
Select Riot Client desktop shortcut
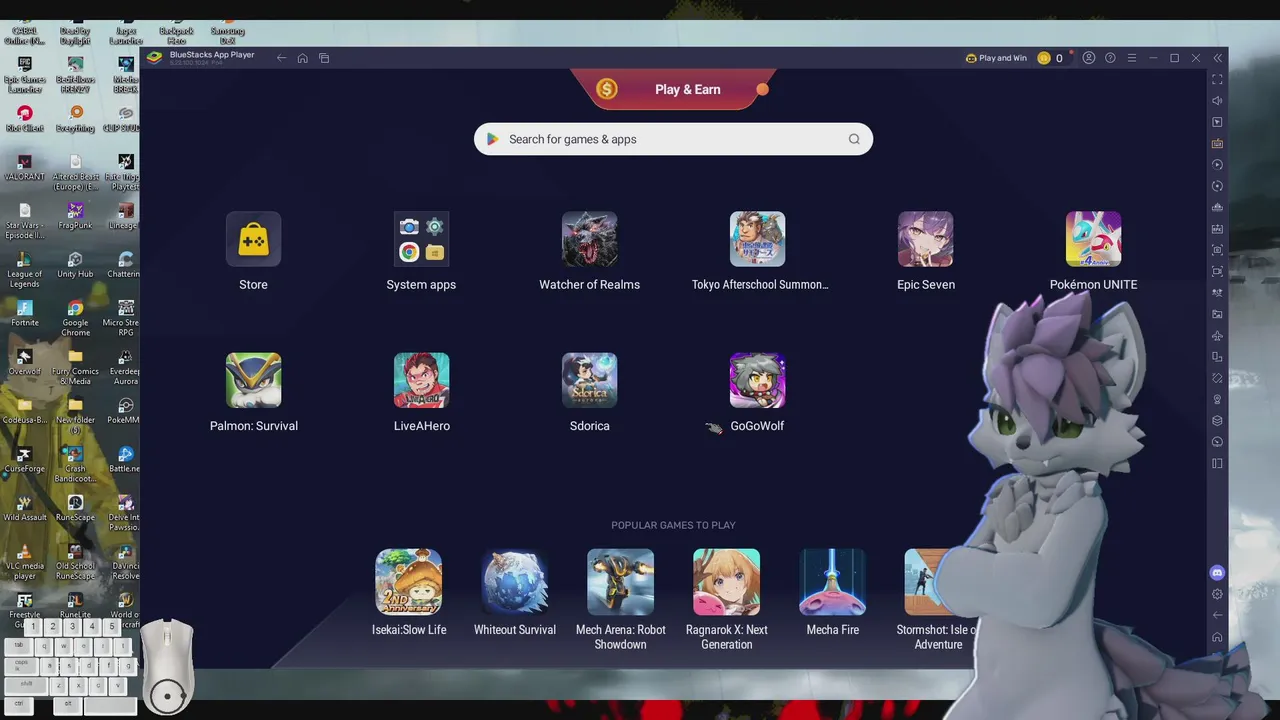[25, 119]
